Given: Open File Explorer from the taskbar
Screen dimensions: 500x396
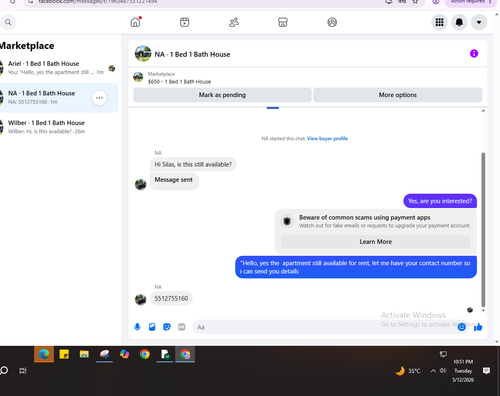Looking at the screenshot, I should click(x=84, y=354).
